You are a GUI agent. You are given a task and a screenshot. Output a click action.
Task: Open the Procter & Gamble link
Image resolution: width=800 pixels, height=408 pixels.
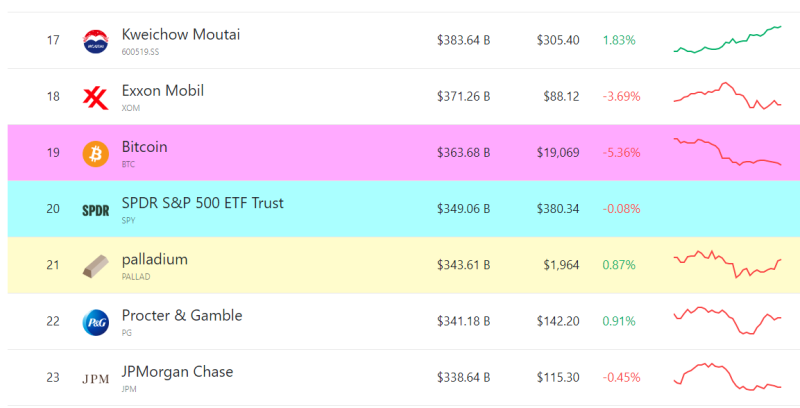click(x=182, y=315)
